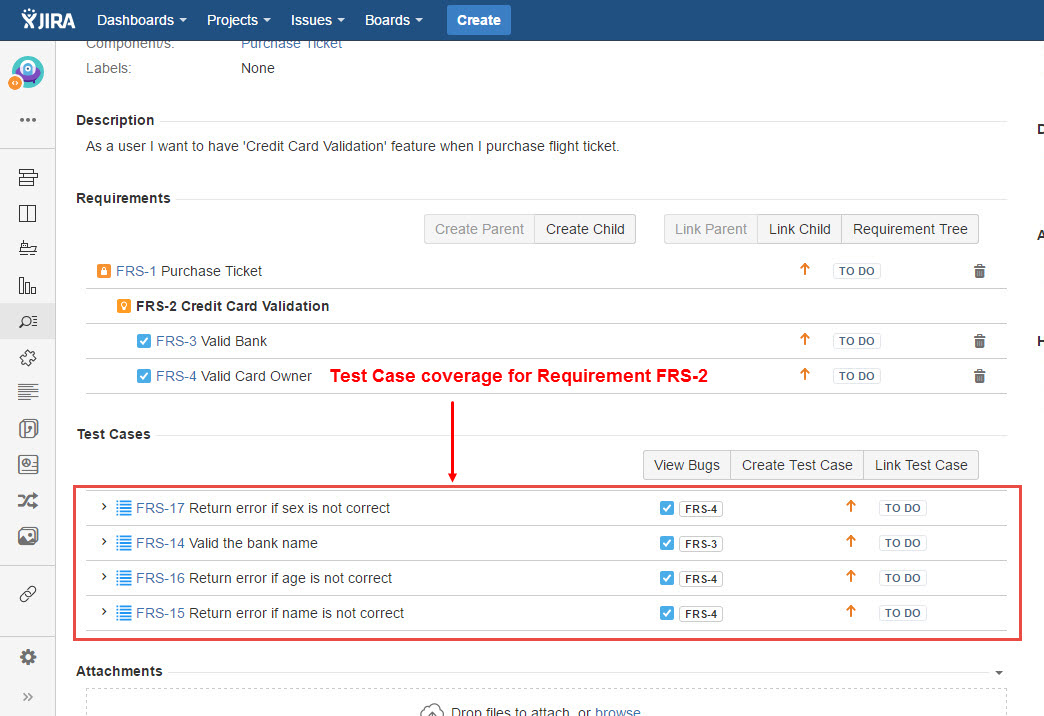
Task: Click checkbox icon beside FRS-3 Valid Bank
Action: 144,341
